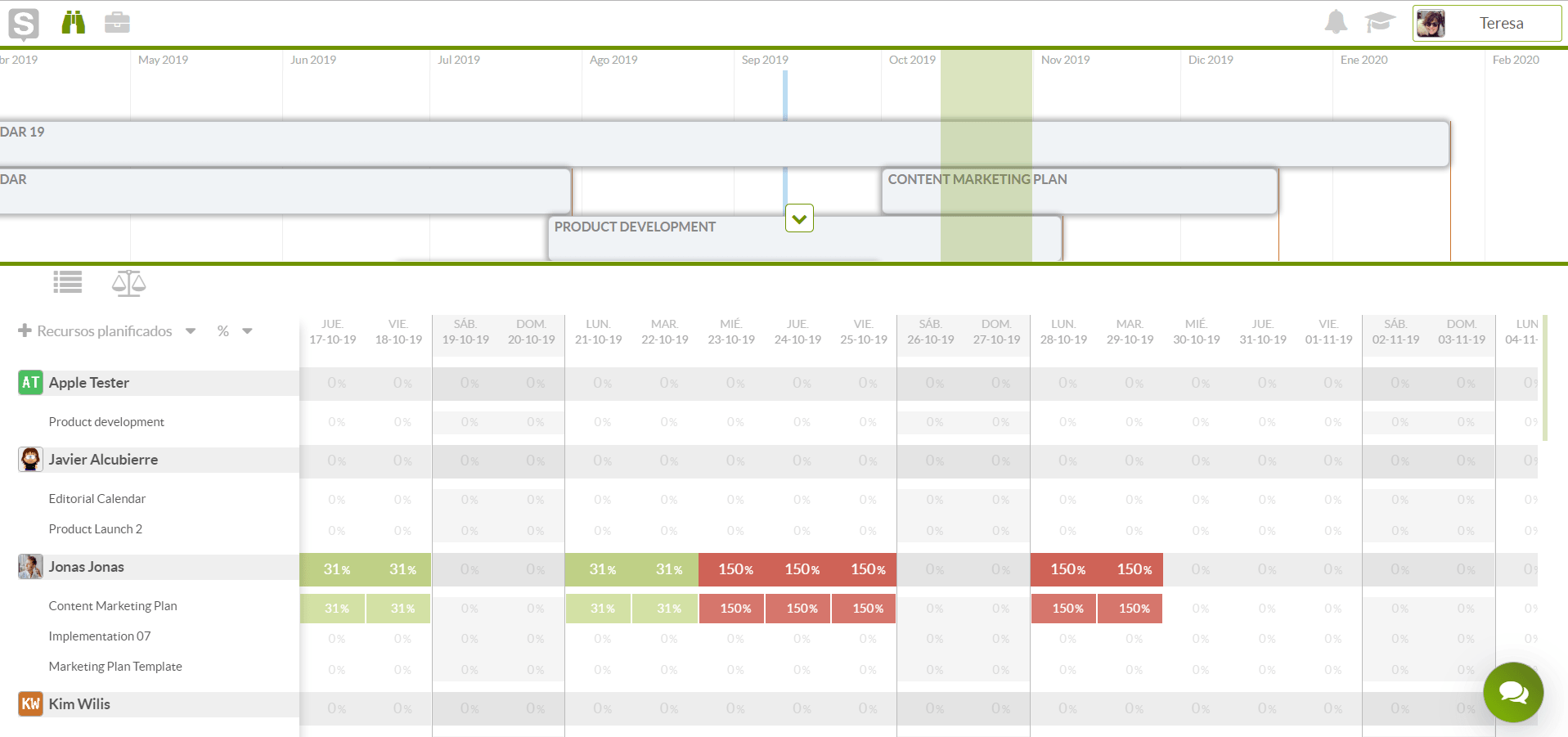Viewport: 1568px width, 737px height.
Task: Click the Nov 2019 month label
Action: tap(1065, 60)
